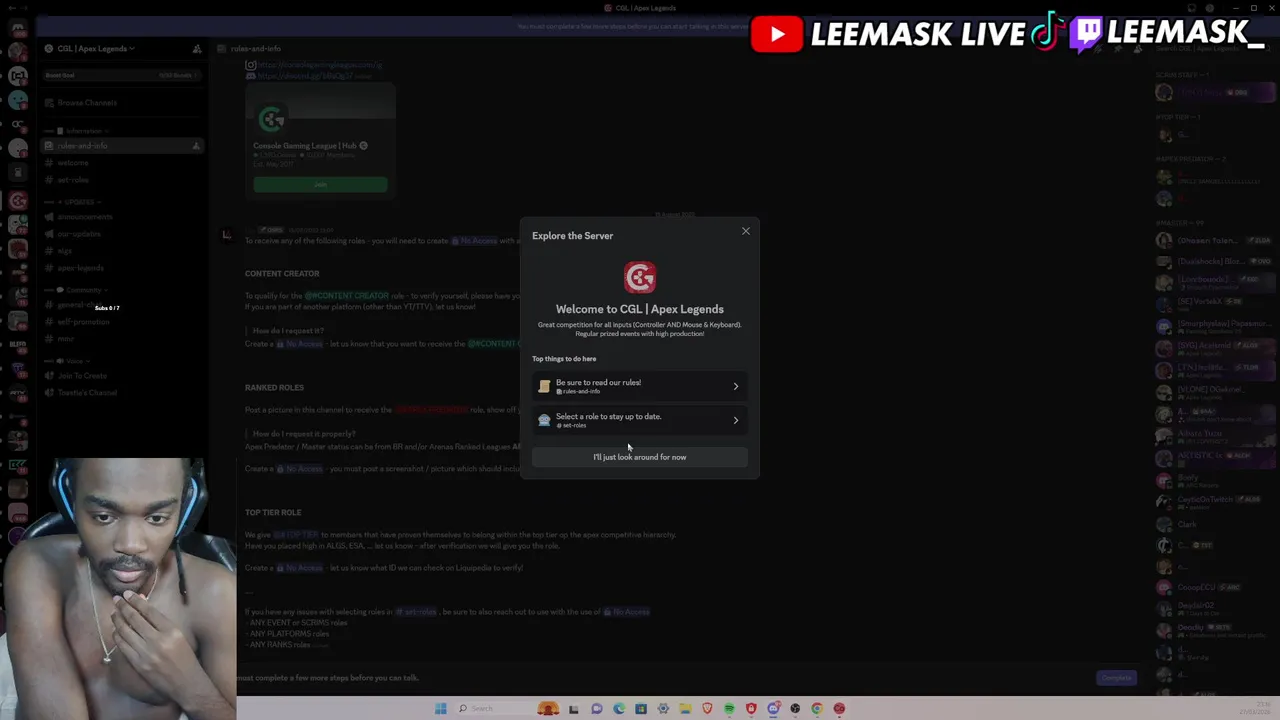Viewport: 1280px width, 720px height.
Task: Expand arrow on the read our rules row
Action: click(x=736, y=386)
